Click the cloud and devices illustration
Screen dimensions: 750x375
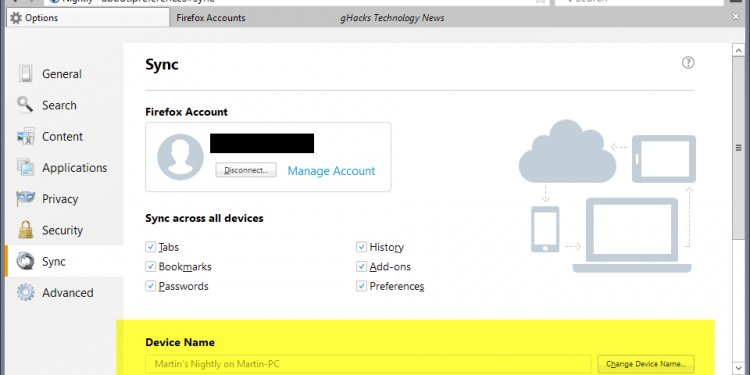(607, 196)
